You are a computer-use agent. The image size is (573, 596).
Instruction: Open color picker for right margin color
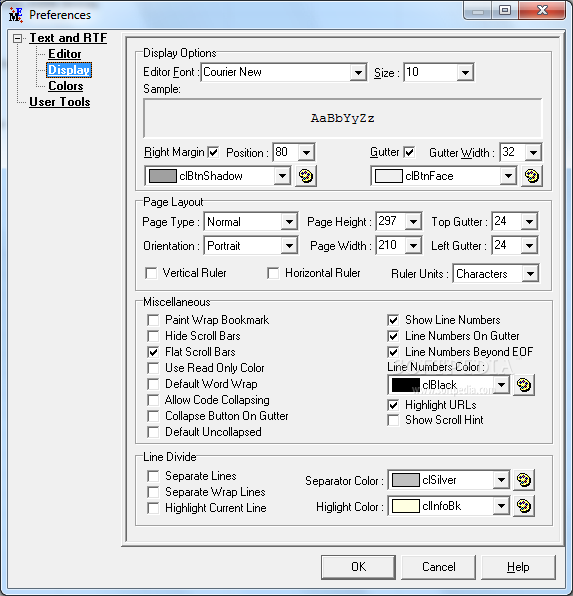point(306,176)
